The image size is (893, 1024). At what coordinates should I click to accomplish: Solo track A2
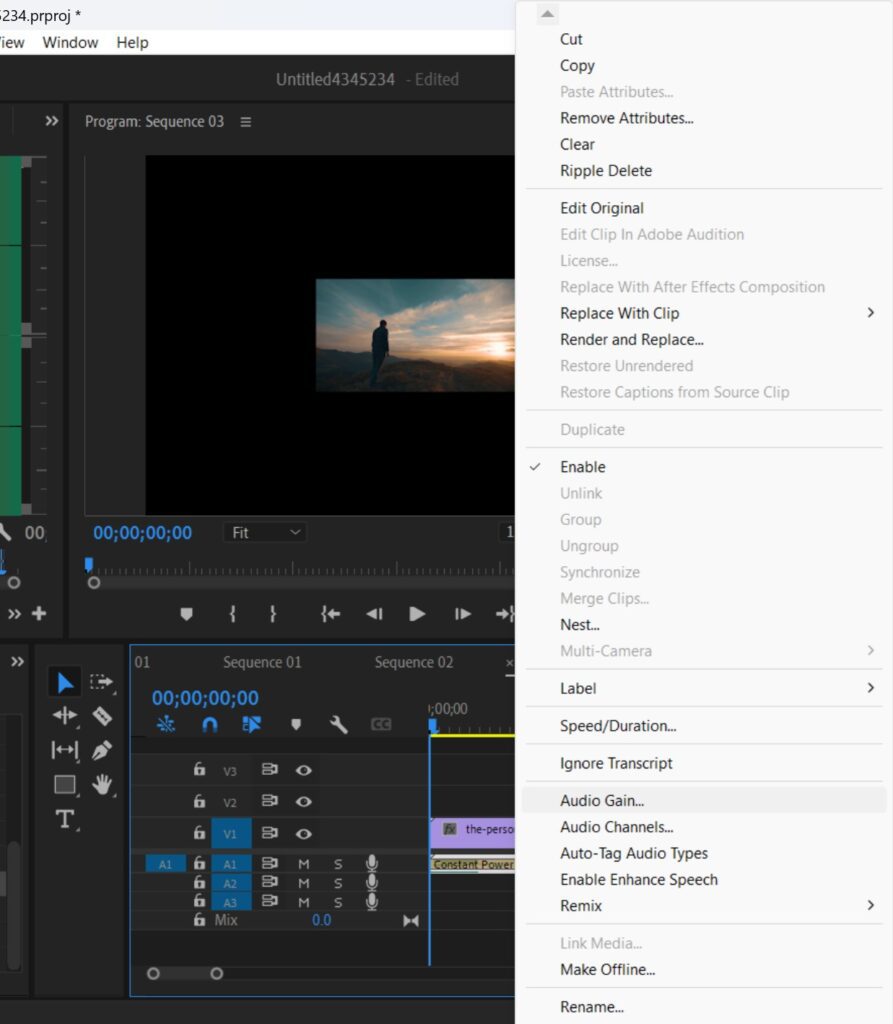coord(338,883)
